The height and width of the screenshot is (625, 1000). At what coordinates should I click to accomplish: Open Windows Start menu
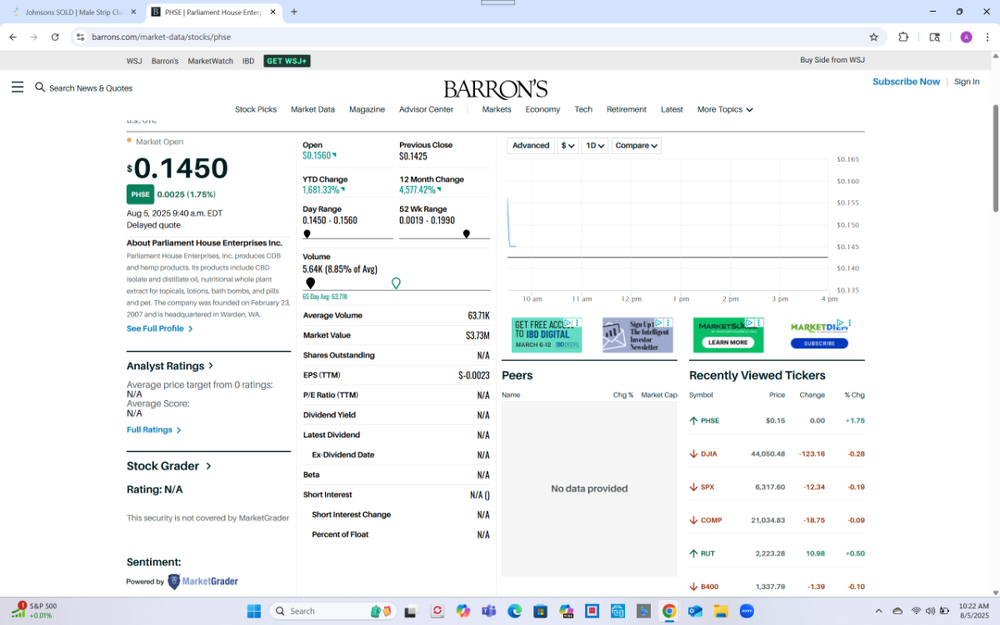point(254,611)
